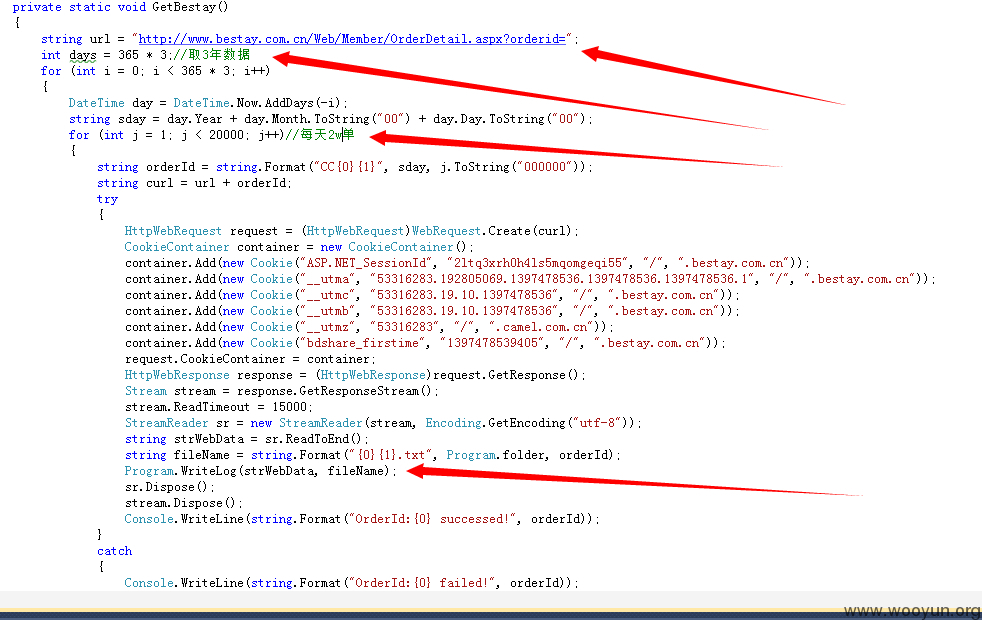Click the outer for loop 'i < 365 * 3'
The height and width of the screenshot is (620, 982).
coord(156,71)
